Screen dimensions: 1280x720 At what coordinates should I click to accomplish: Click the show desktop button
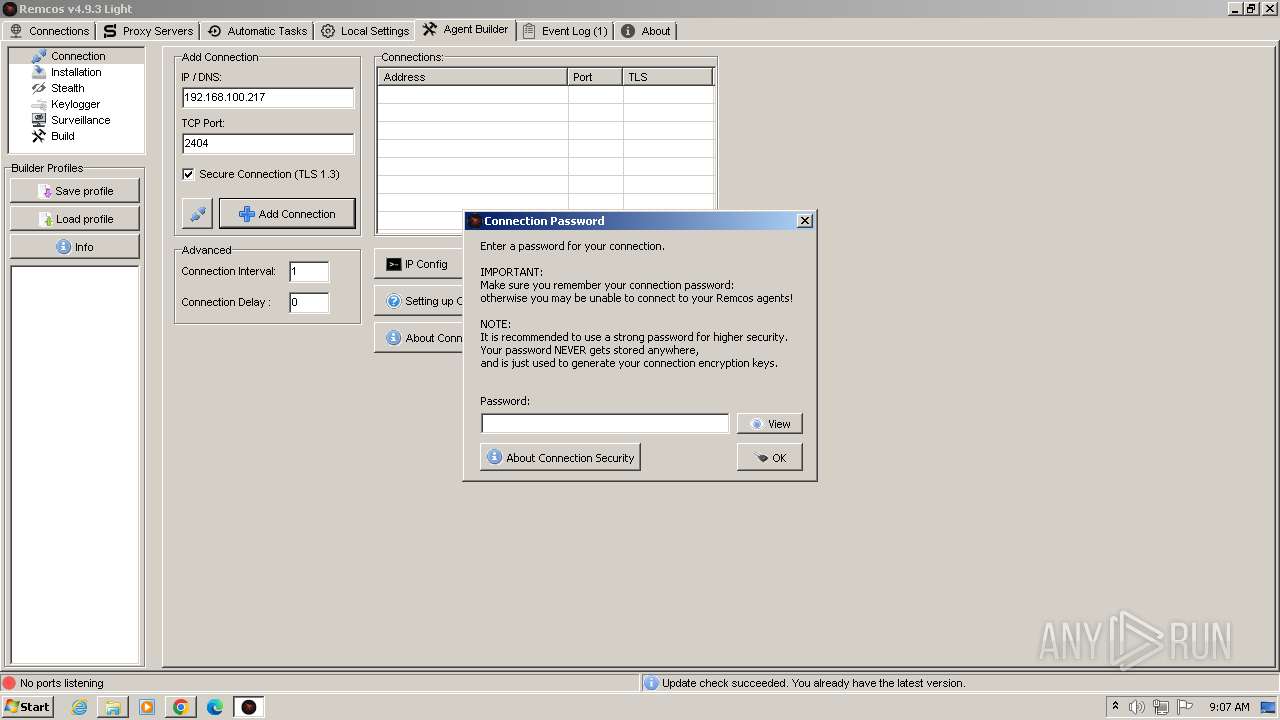pos(1270,707)
